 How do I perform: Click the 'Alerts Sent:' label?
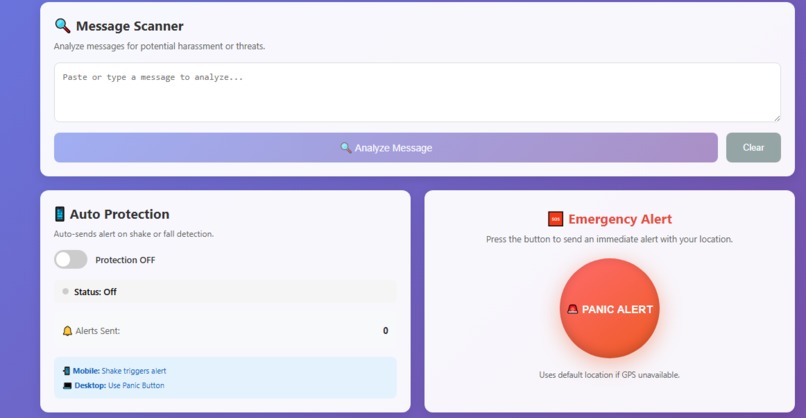tap(98, 331)
